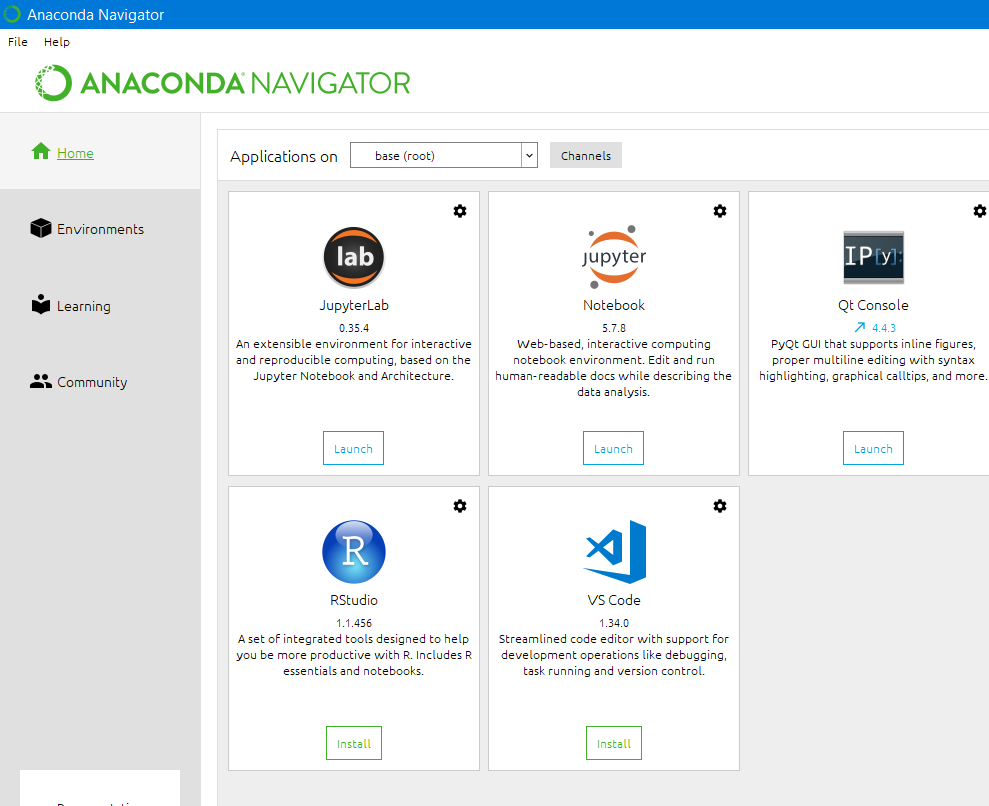Click the Jupyter Notebook logo
Viewport: 989px width, 806px height.
(614, 257)
